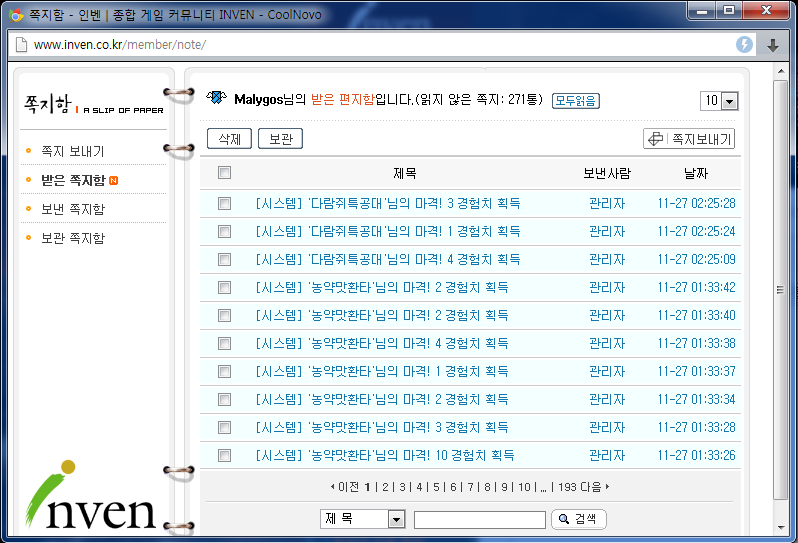Go to page 2 in pagination
Screen dimensions: 798x543
point(385,487)
